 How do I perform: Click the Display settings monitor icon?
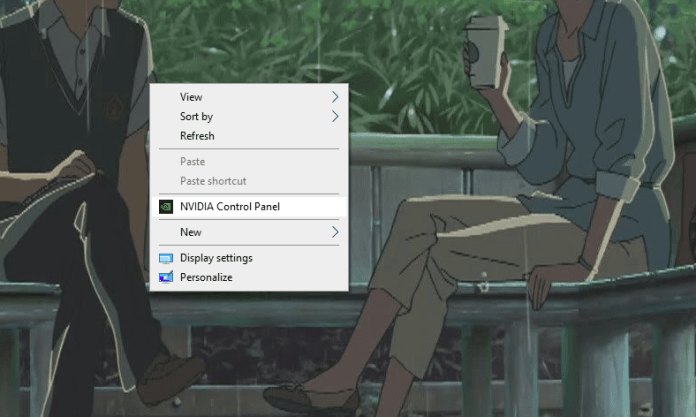click(166, 258)
